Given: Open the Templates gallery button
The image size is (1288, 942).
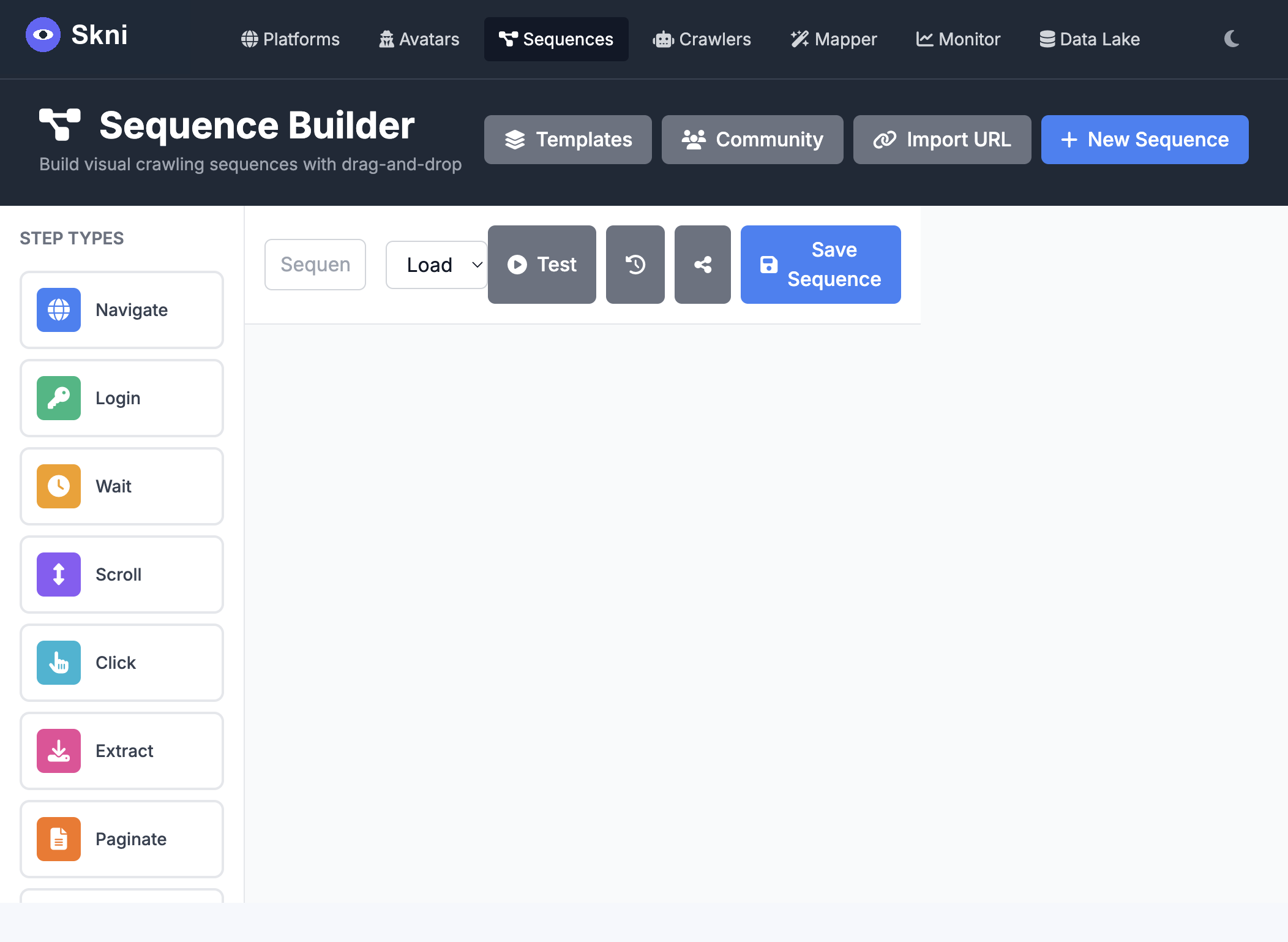Looking at the screenshot, I should click(x=567, y=140).
